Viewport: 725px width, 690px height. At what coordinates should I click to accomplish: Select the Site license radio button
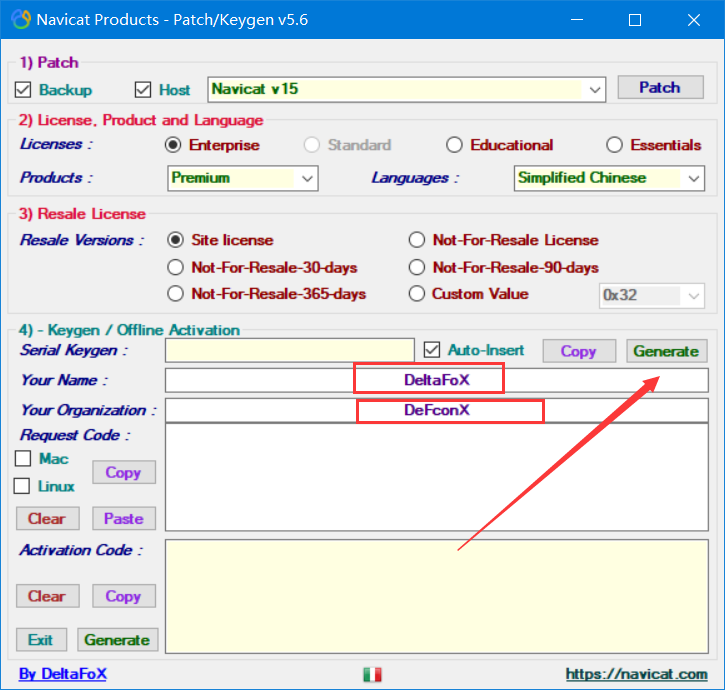(175, 240)
